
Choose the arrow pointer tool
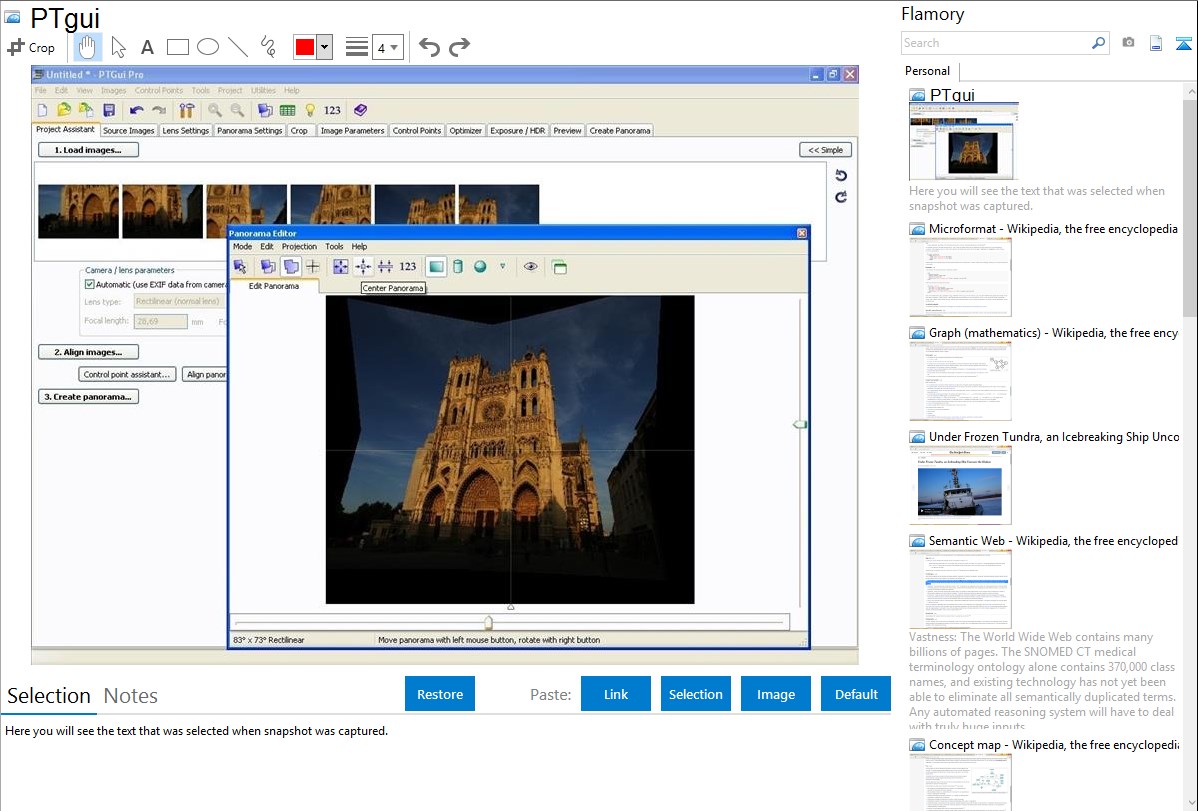point(118,47)
